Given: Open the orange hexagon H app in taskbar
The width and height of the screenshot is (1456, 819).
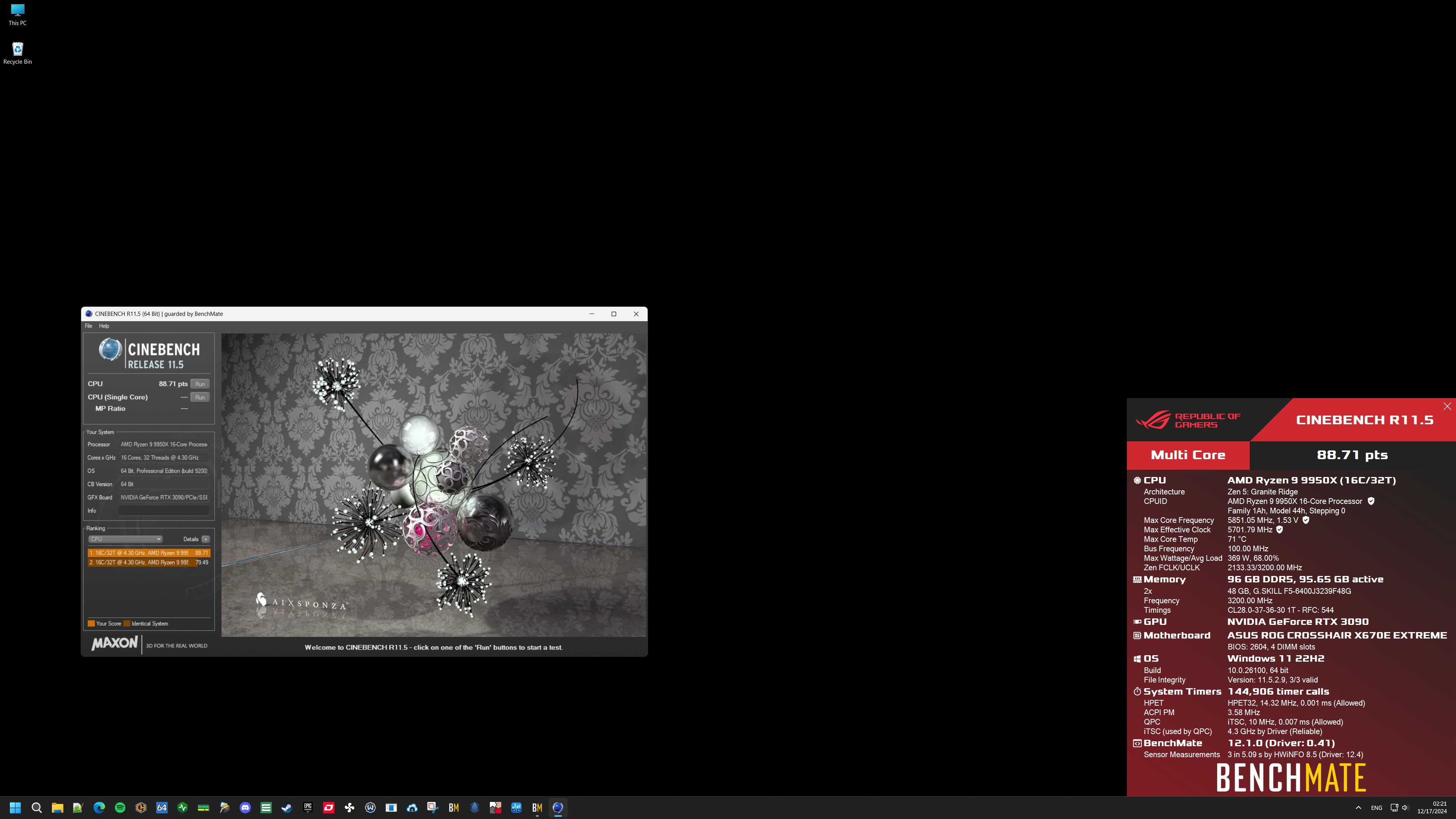Looking at the screenshot, I should pyautogui.click(x=141, y=808).
